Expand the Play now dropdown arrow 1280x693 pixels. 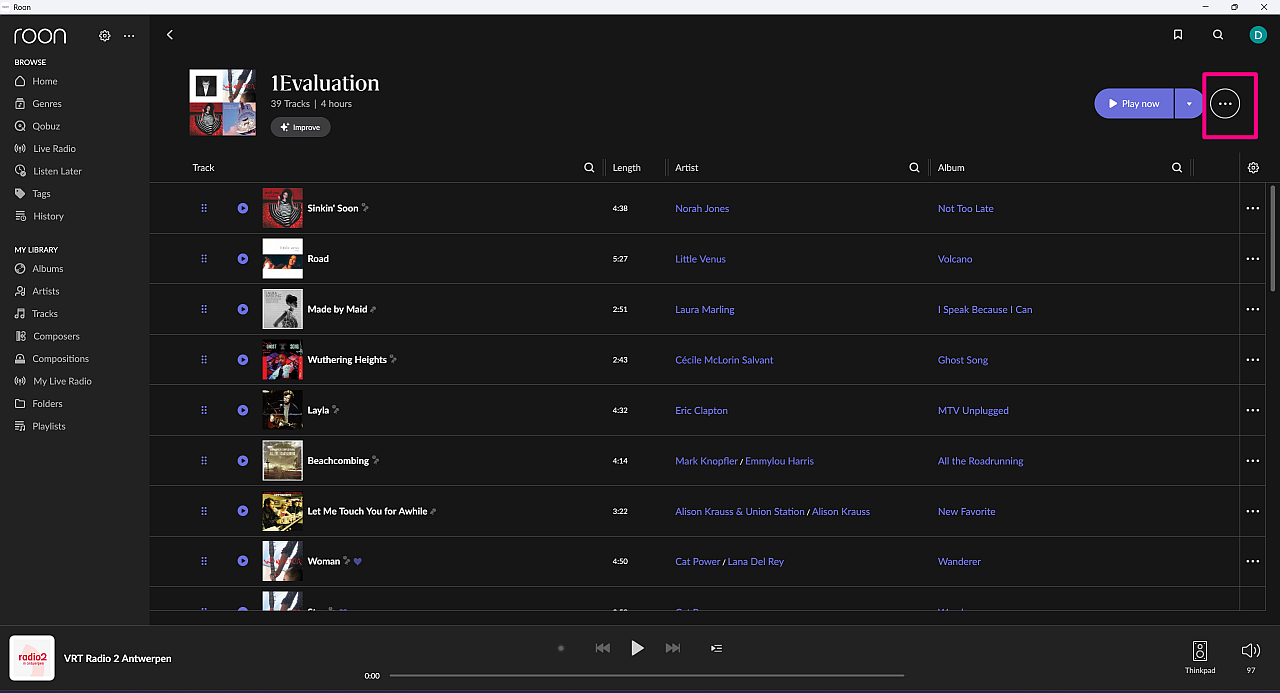click(x=1189, y=104)
